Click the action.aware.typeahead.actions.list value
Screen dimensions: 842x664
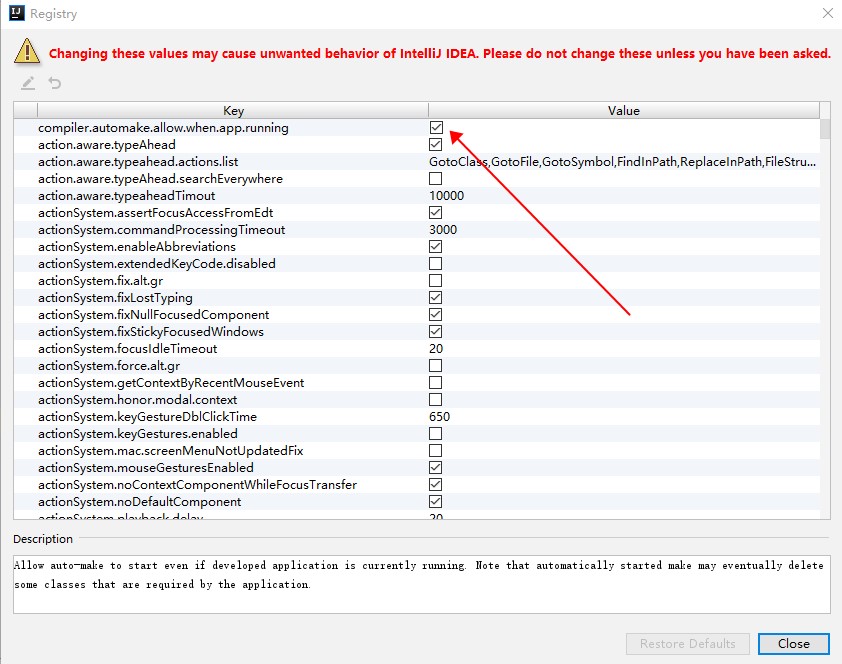[x=622, y=162]
